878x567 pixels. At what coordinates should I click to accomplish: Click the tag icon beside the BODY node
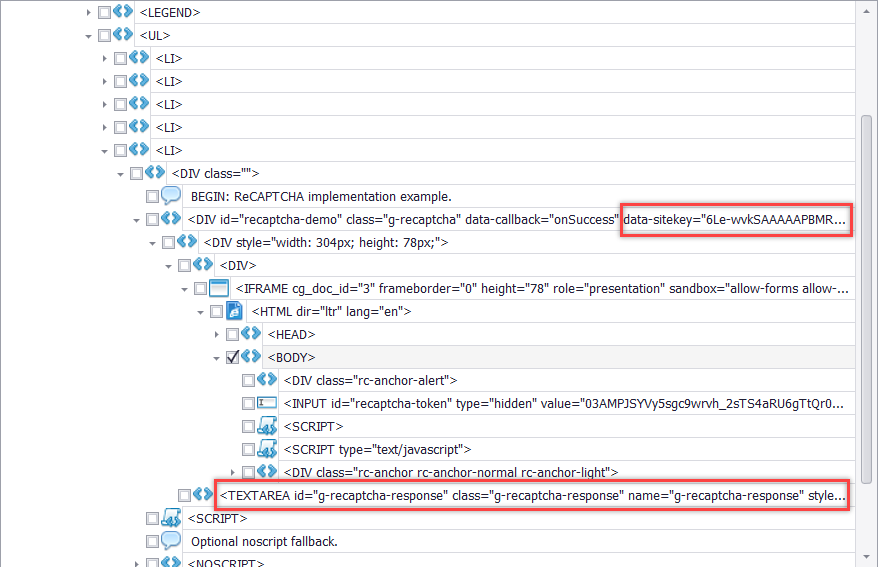251,357
